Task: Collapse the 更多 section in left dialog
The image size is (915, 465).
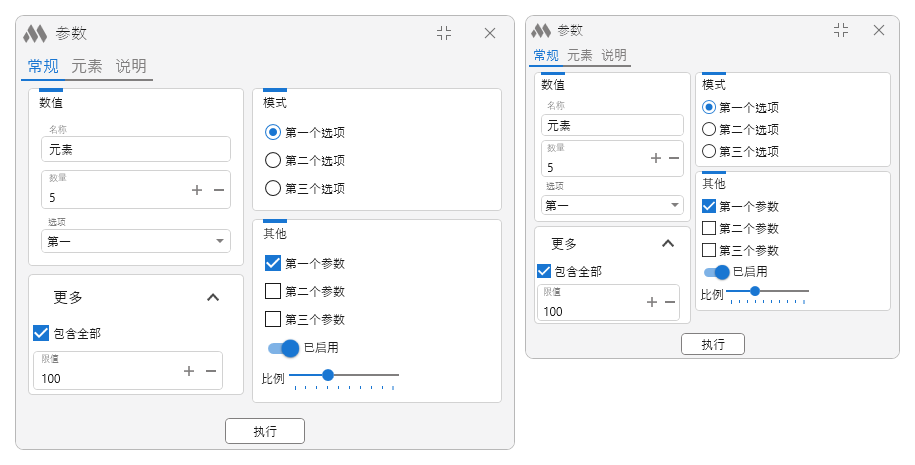Action: pos(213,298)
